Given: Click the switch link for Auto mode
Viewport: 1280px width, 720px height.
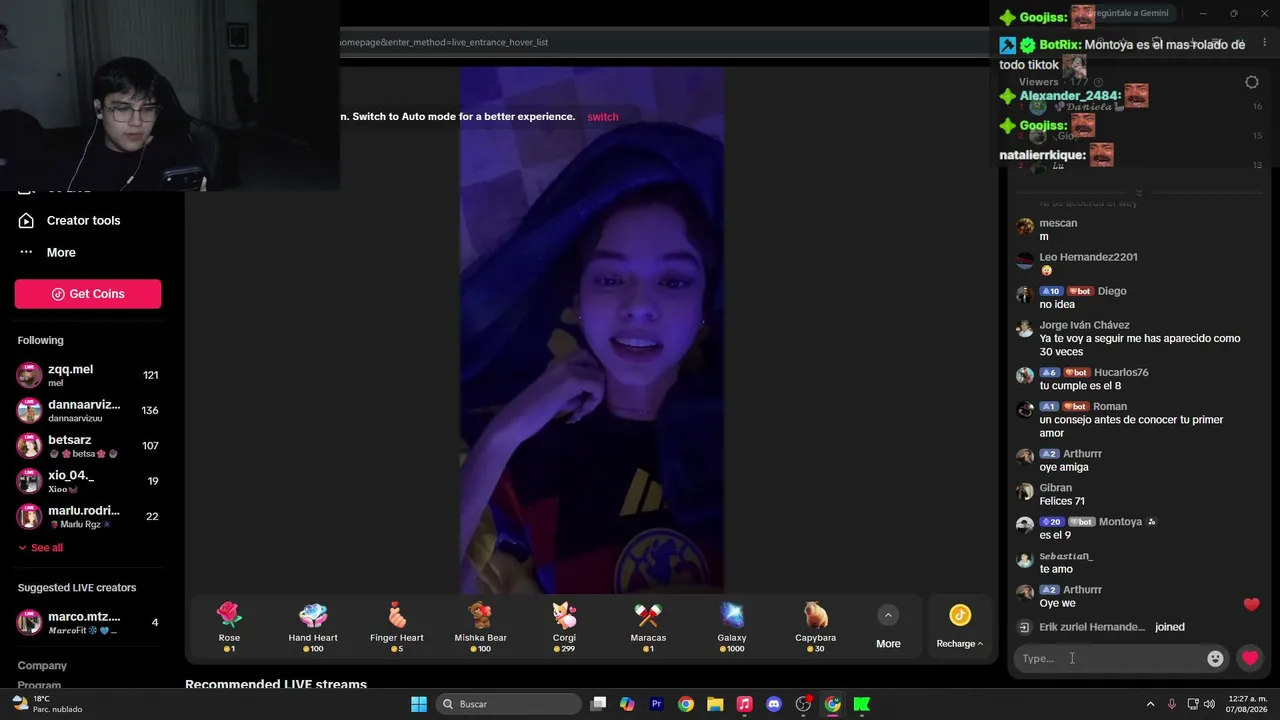Looking at the screenshot, I should coord(603,117).
